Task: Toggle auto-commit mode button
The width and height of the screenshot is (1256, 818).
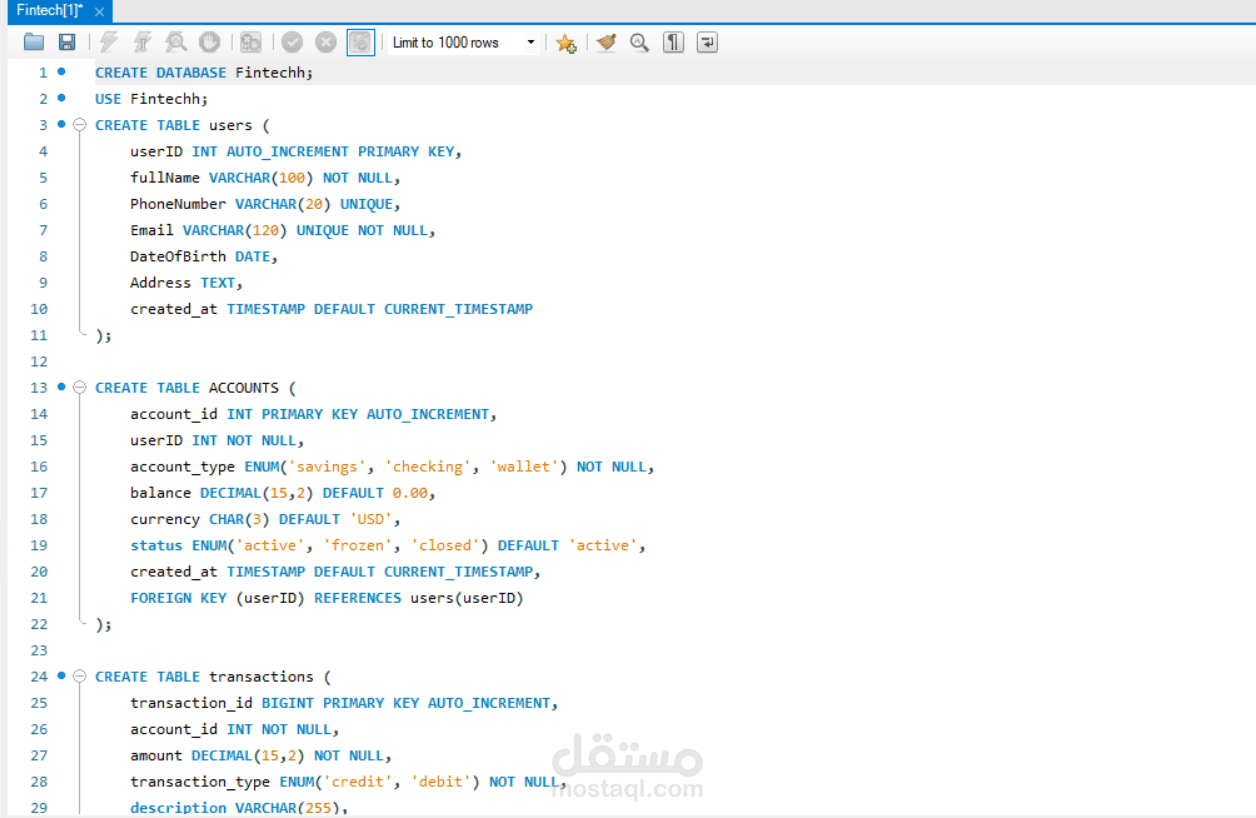Action: 361,42
